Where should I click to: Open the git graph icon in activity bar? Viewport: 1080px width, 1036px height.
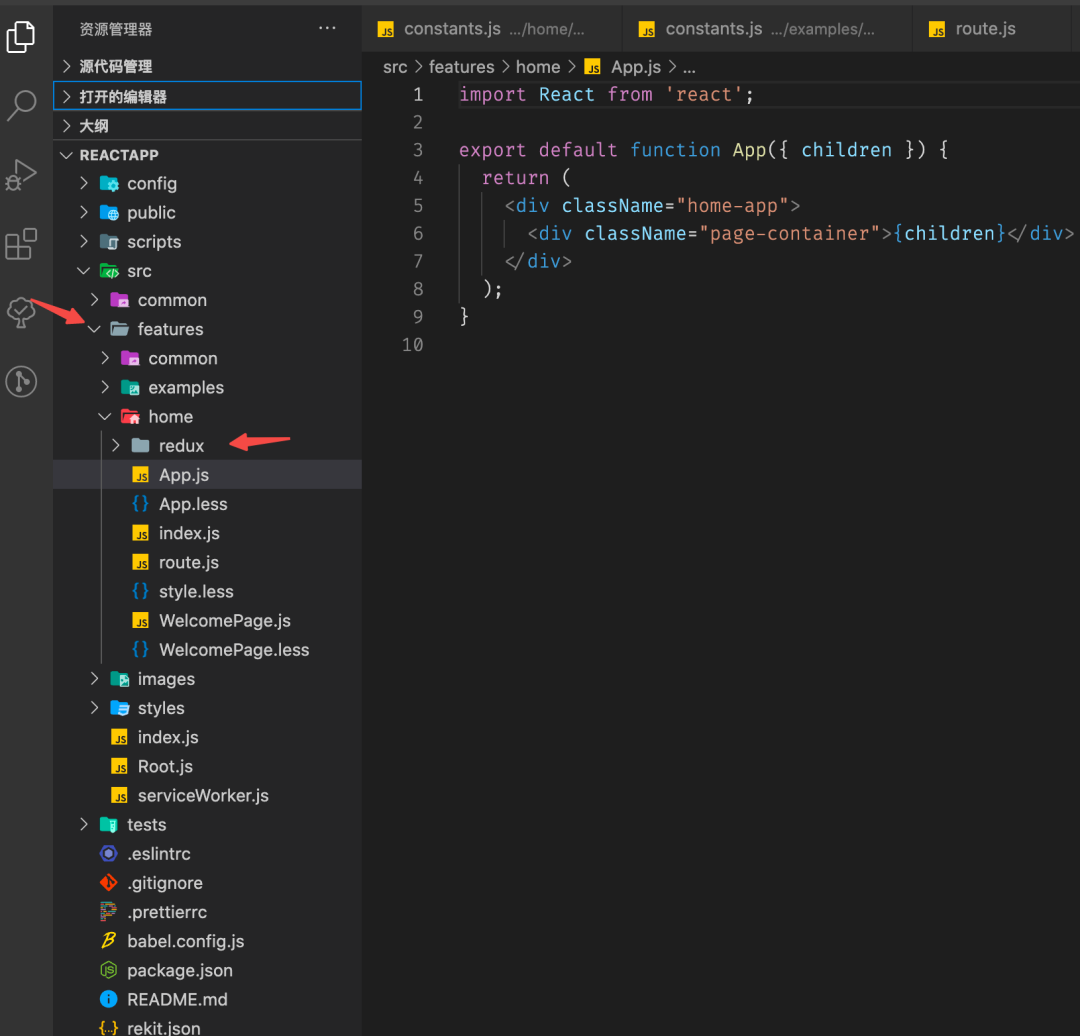[21, 381]
